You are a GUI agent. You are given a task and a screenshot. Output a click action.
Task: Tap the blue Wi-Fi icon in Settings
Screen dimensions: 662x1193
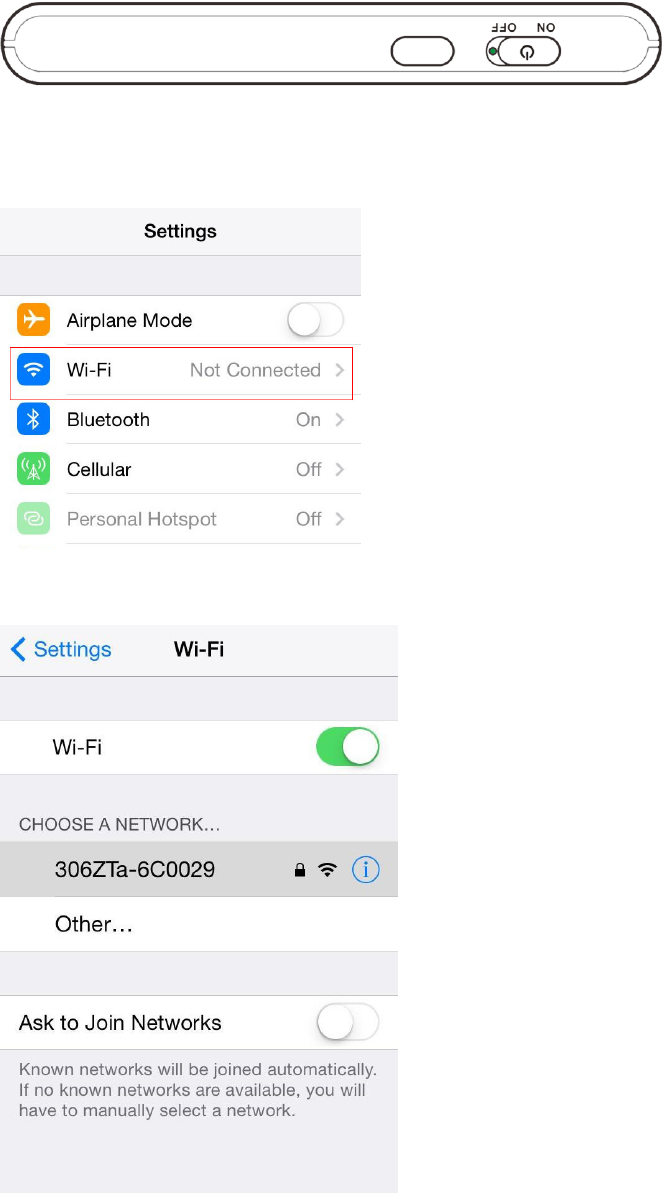click(33, 370)
